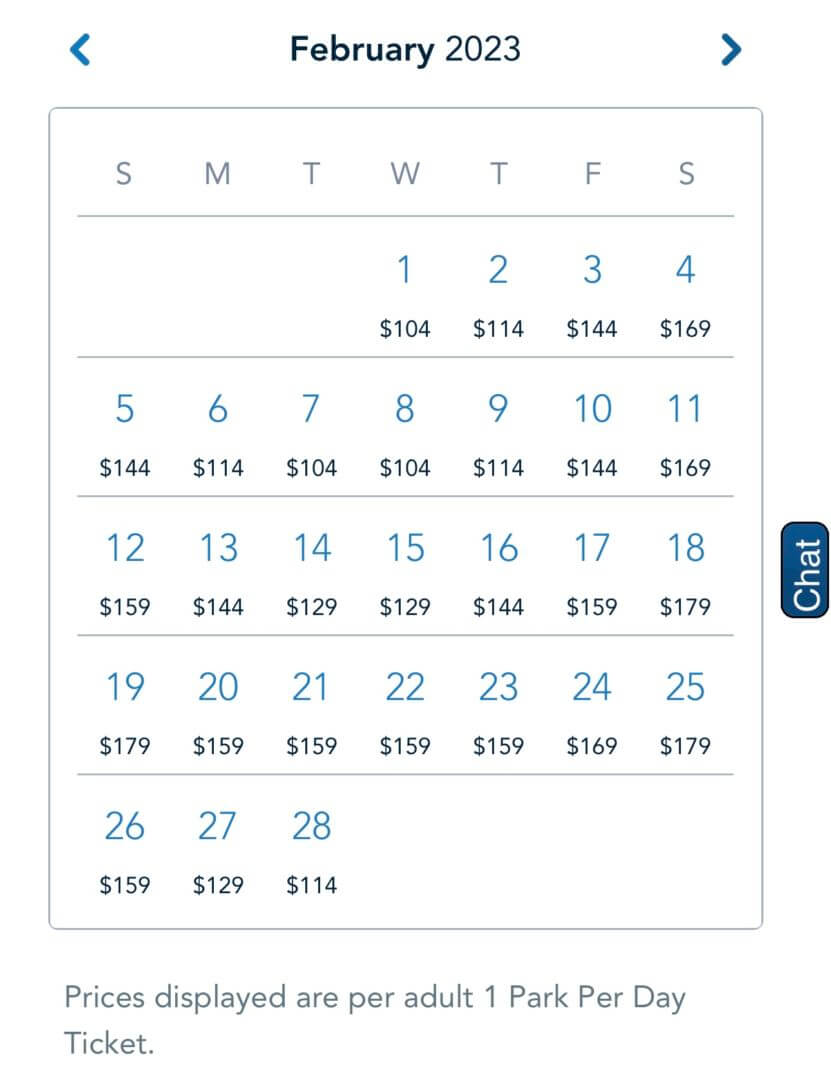Pick February 4 with $169 ticket

click(x=685, y=294)
